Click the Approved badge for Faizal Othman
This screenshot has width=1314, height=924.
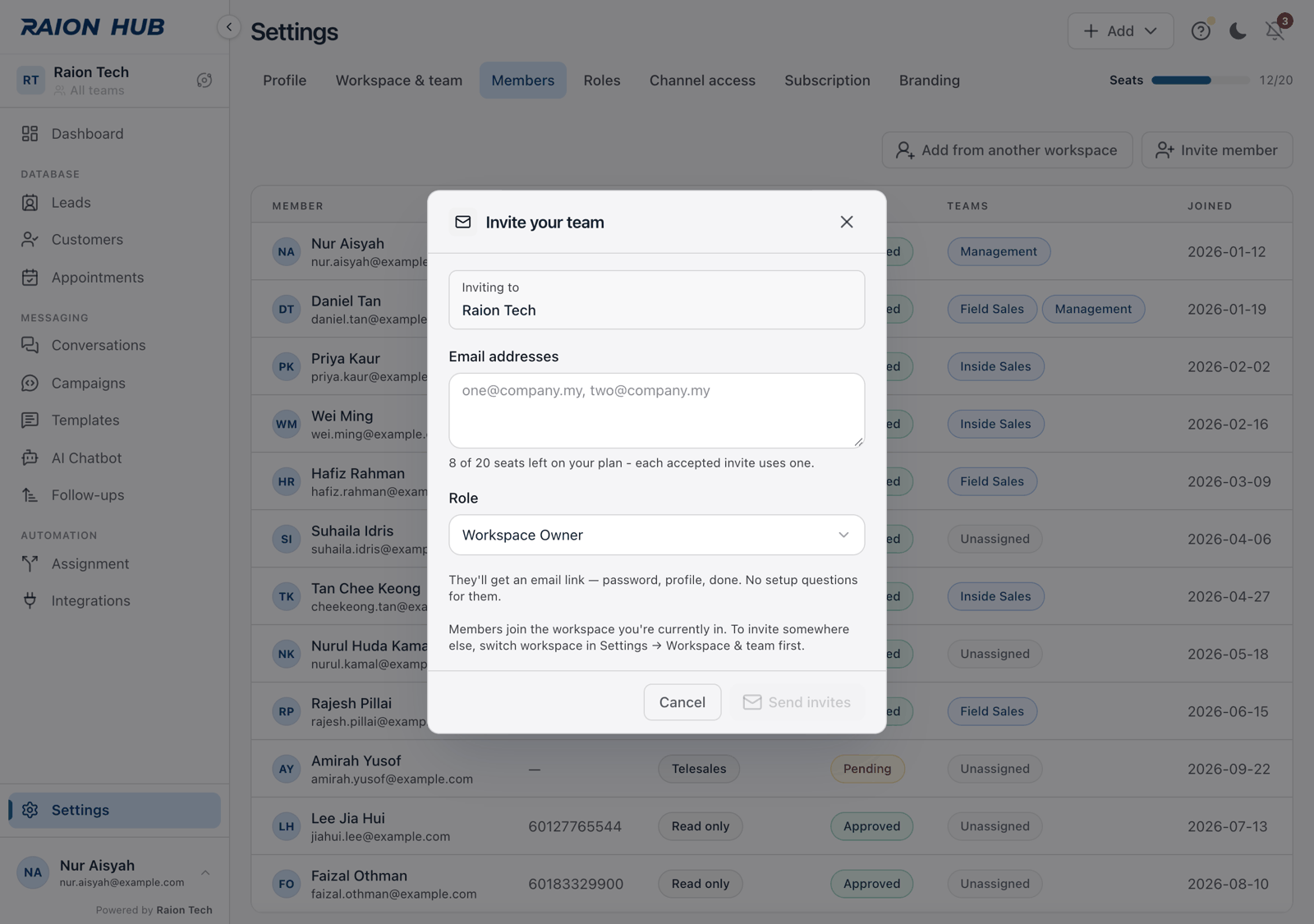(x=872, y=885)
